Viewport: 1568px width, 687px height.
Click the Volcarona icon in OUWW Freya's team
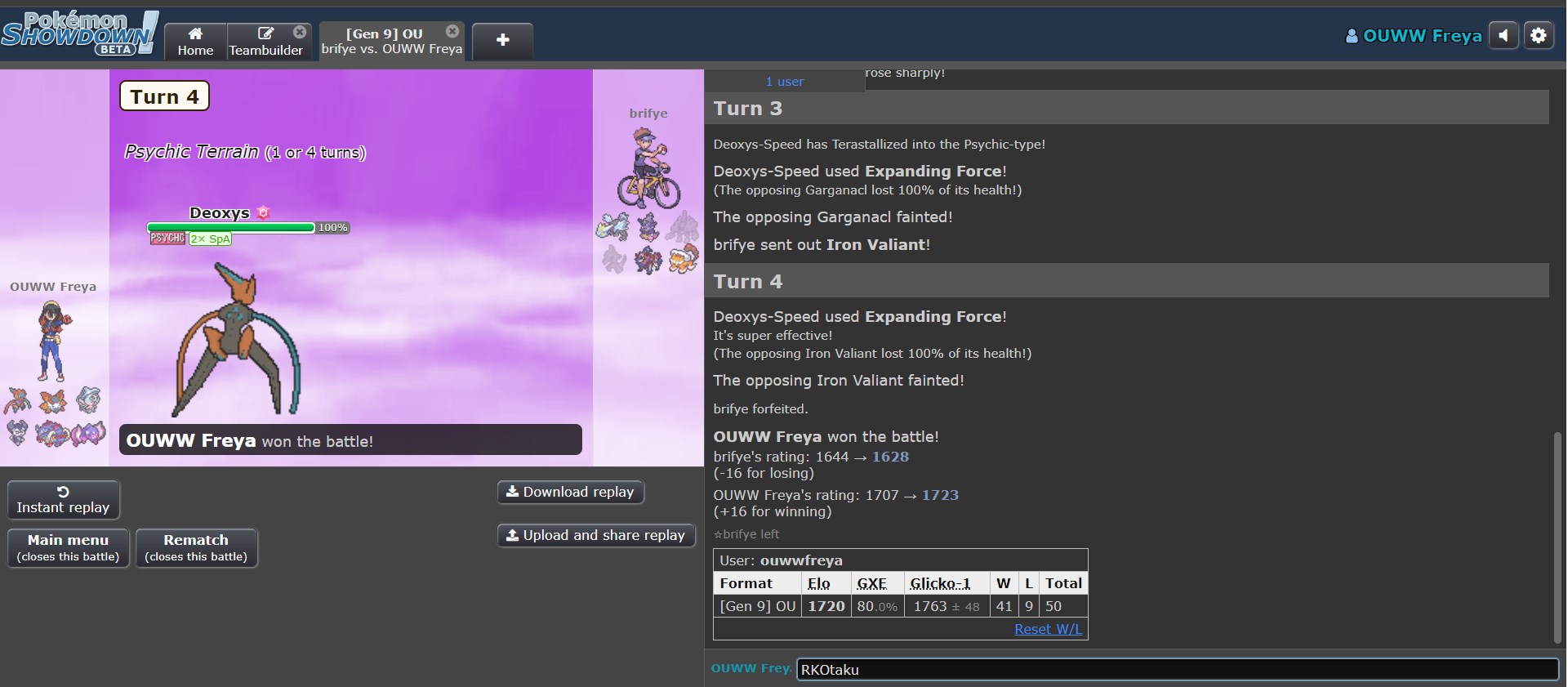tap(53, 400)
